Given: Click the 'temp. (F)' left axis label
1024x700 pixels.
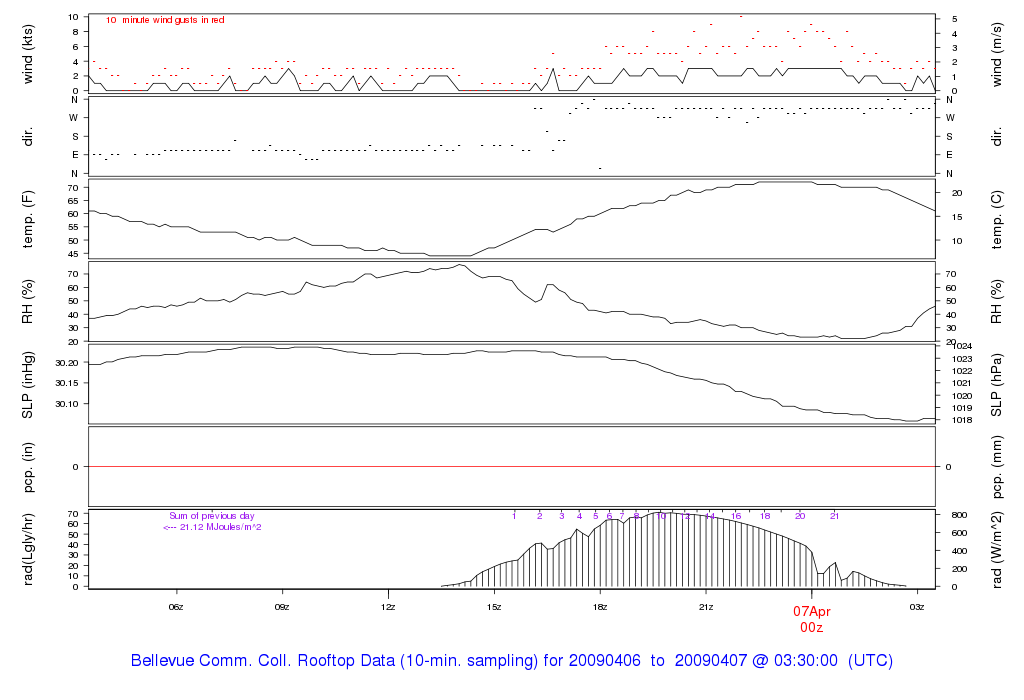Looking at the screenshot, I should pyautogui.click(x=28, y=219).
